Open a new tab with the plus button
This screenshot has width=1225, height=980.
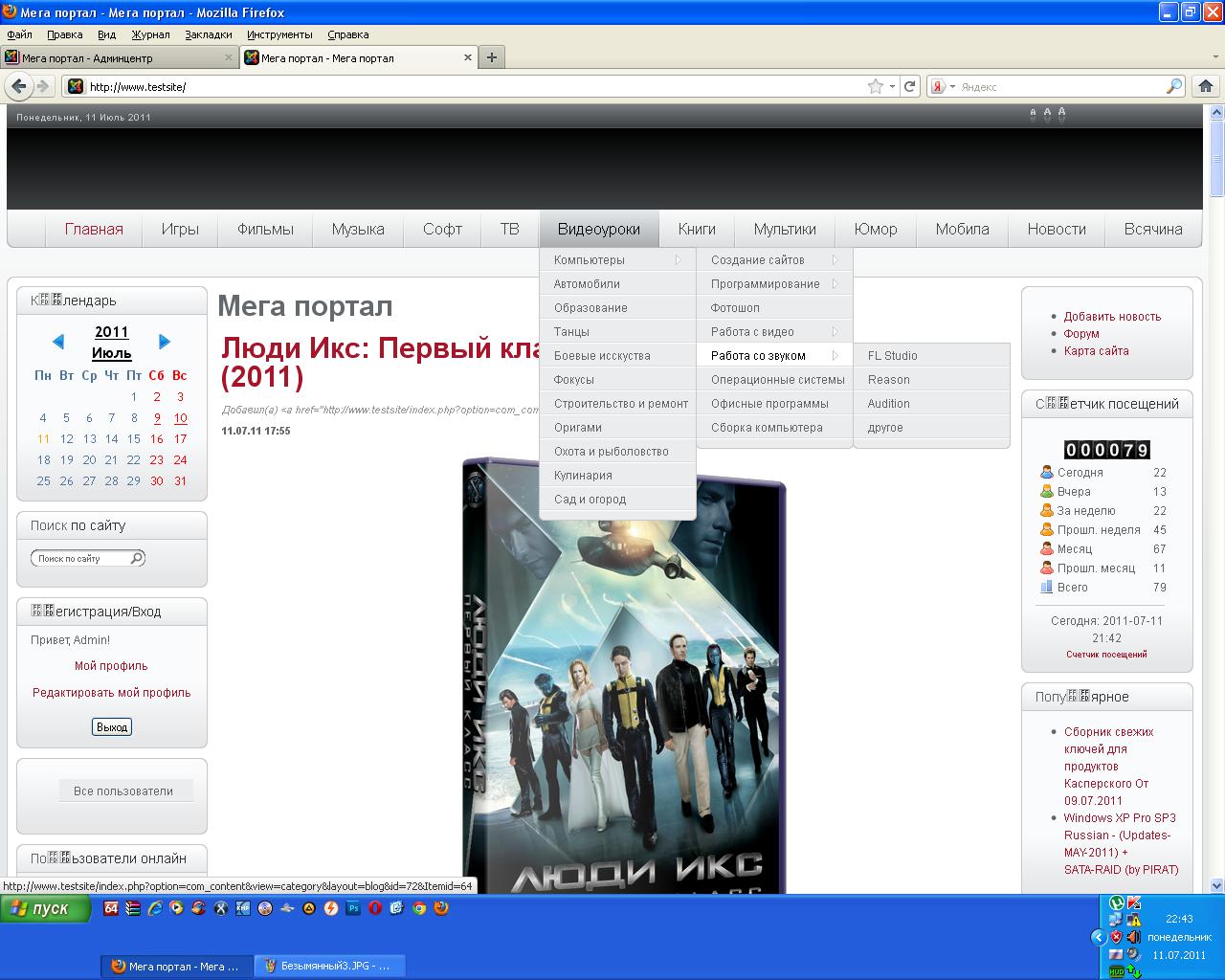[491, 57]
